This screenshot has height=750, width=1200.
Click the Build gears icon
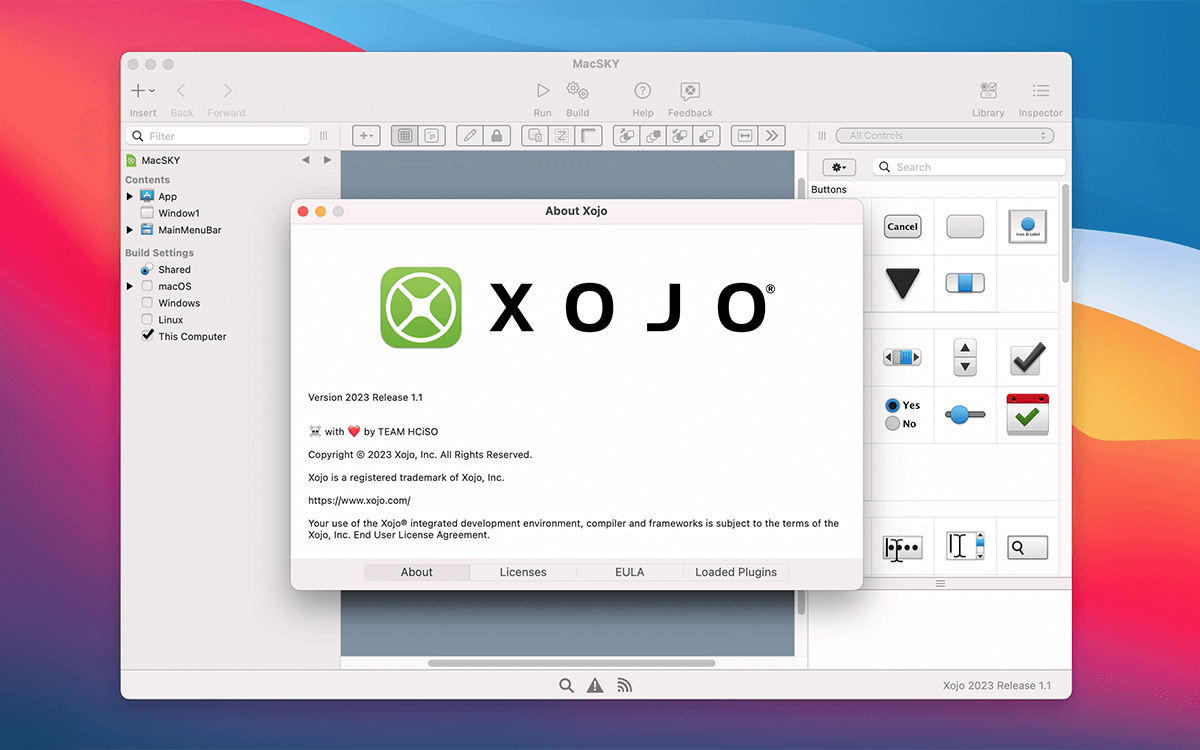pyautogui.click(x=577, y=90)
